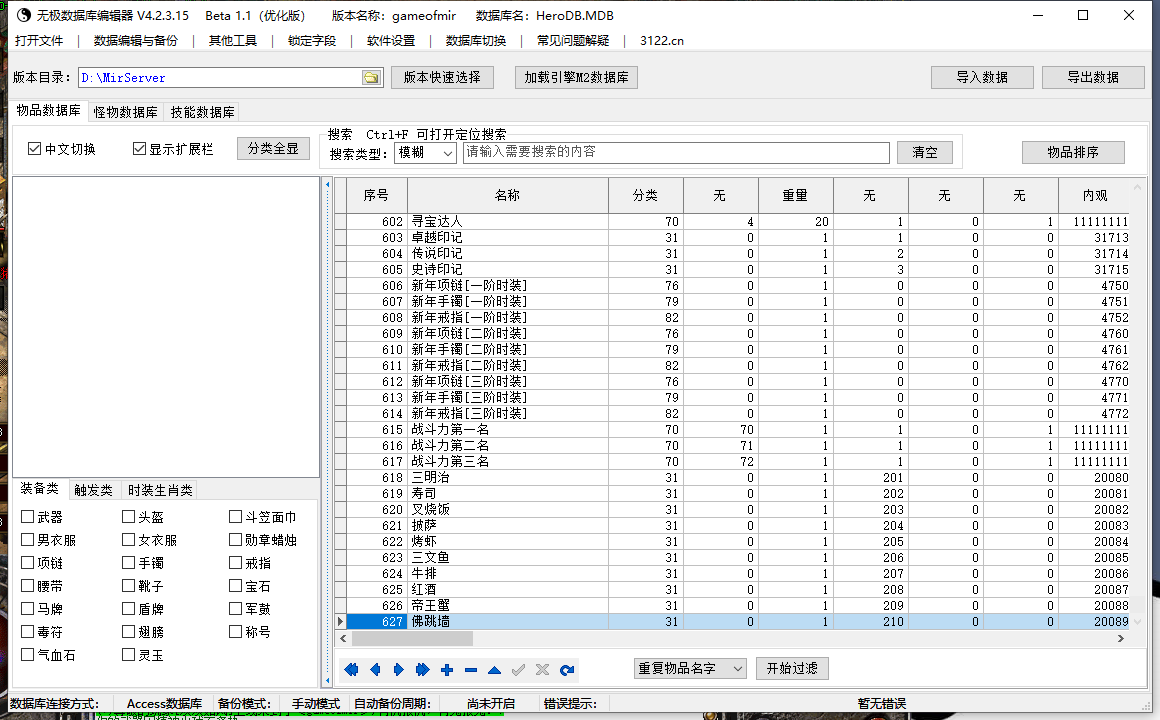This screenshot has height=720, width=1160.
Task: Click the 版本目录 path field
Action: coord(220,78)
